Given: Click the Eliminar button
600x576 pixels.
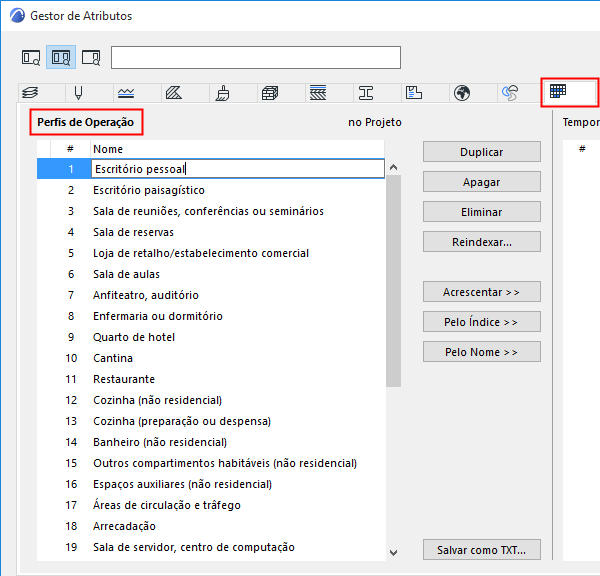Looking at the screenshot, I should click(482, 212).
